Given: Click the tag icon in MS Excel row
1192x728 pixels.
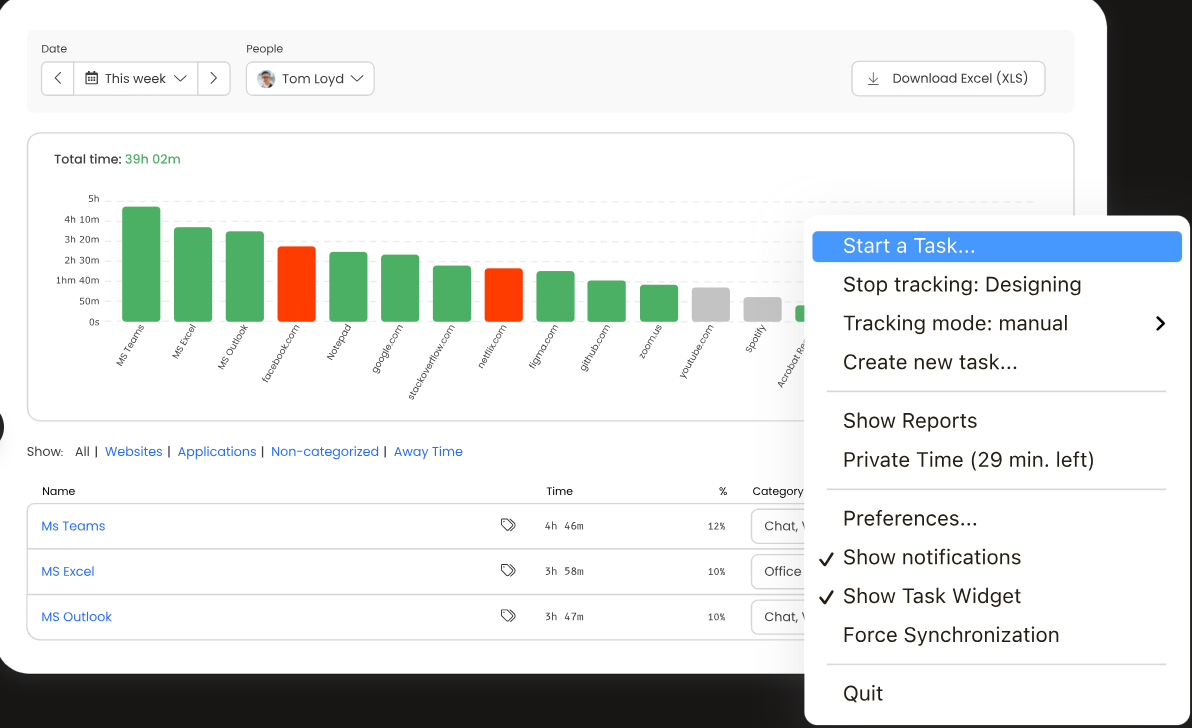Looking at the screenshot, I should pyautogui.click(x=508, y=571).
